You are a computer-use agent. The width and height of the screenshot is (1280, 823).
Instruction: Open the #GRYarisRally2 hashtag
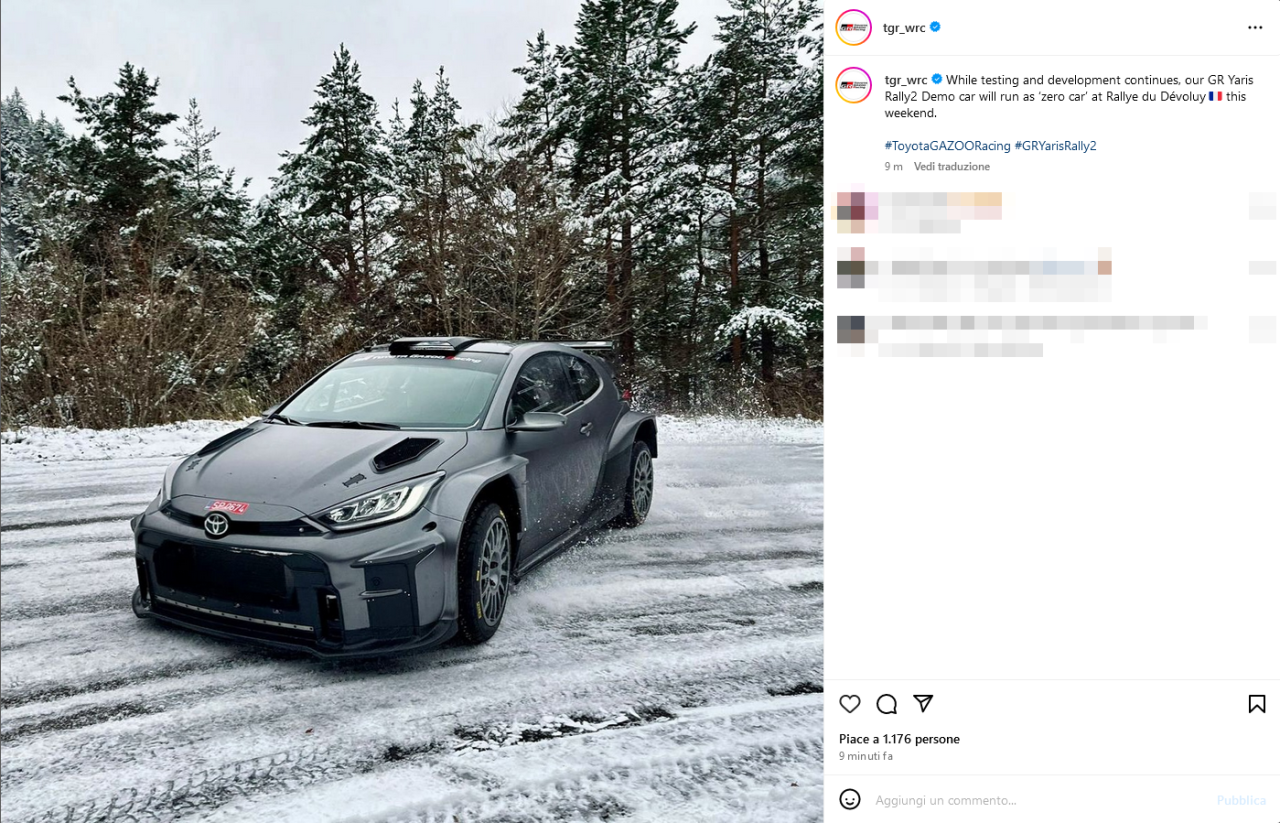(x=1055, y=146)
